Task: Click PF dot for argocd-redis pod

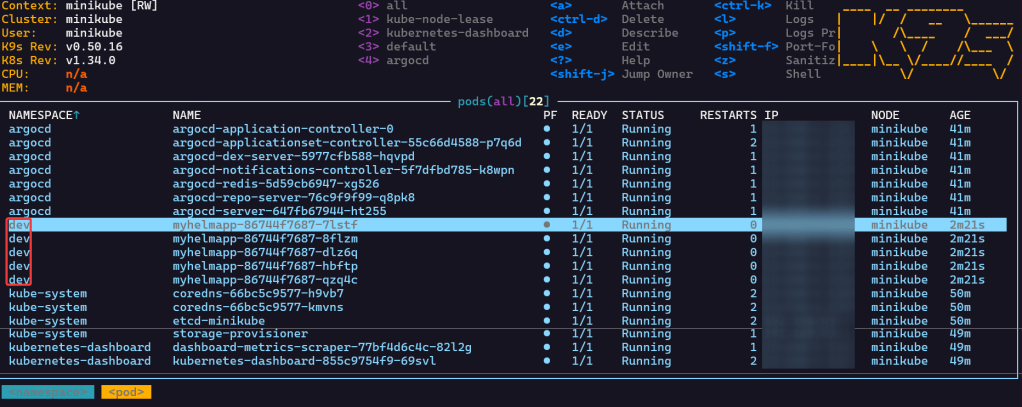Action: [547, 184]
